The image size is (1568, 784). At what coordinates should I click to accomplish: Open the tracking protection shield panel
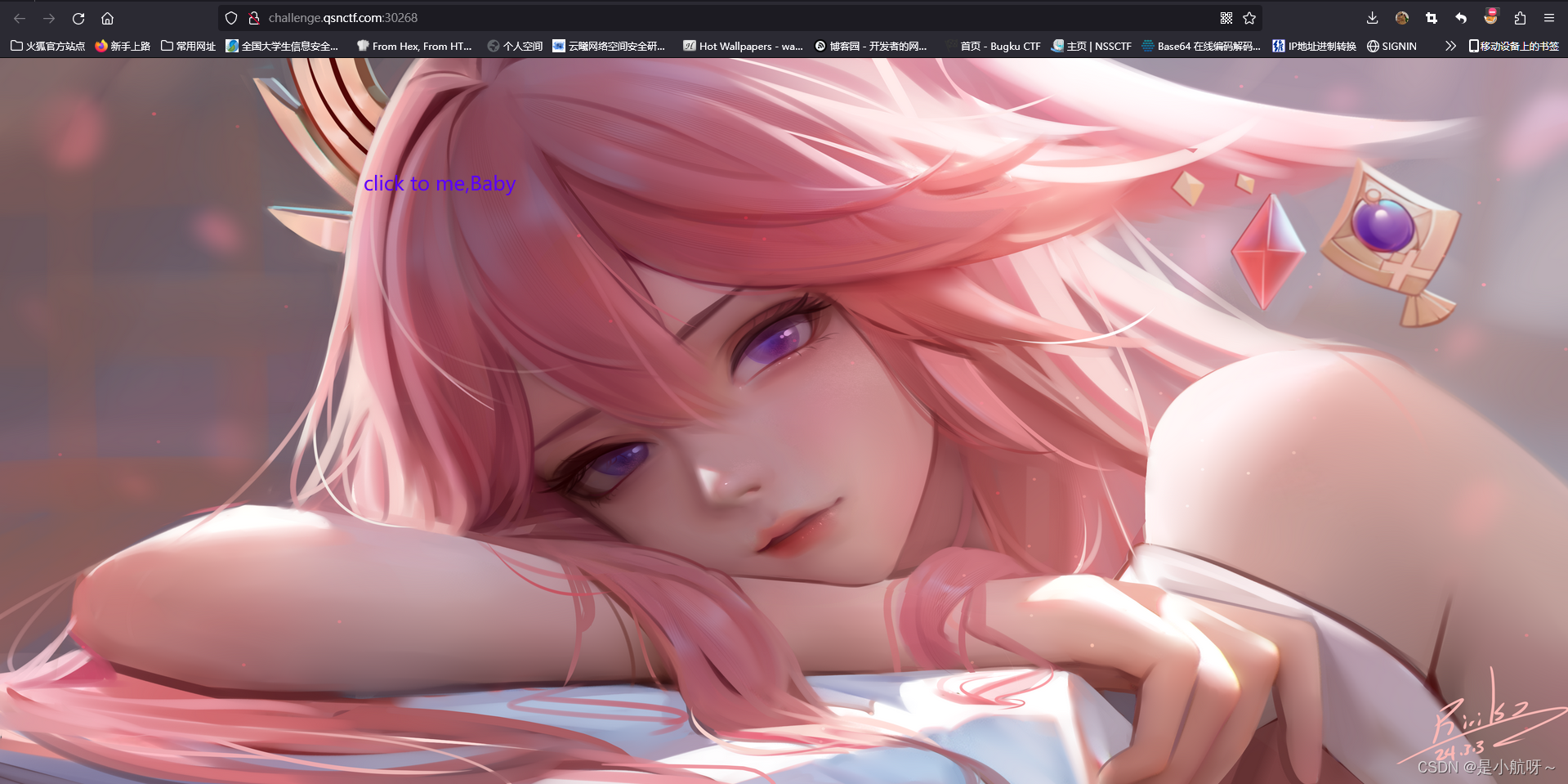point(231,18)
